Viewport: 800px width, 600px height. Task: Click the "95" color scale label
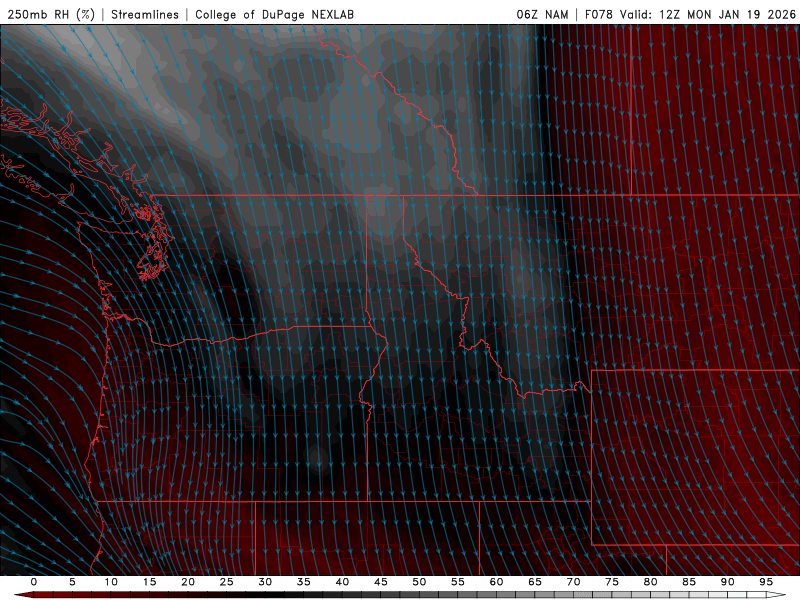766,582
